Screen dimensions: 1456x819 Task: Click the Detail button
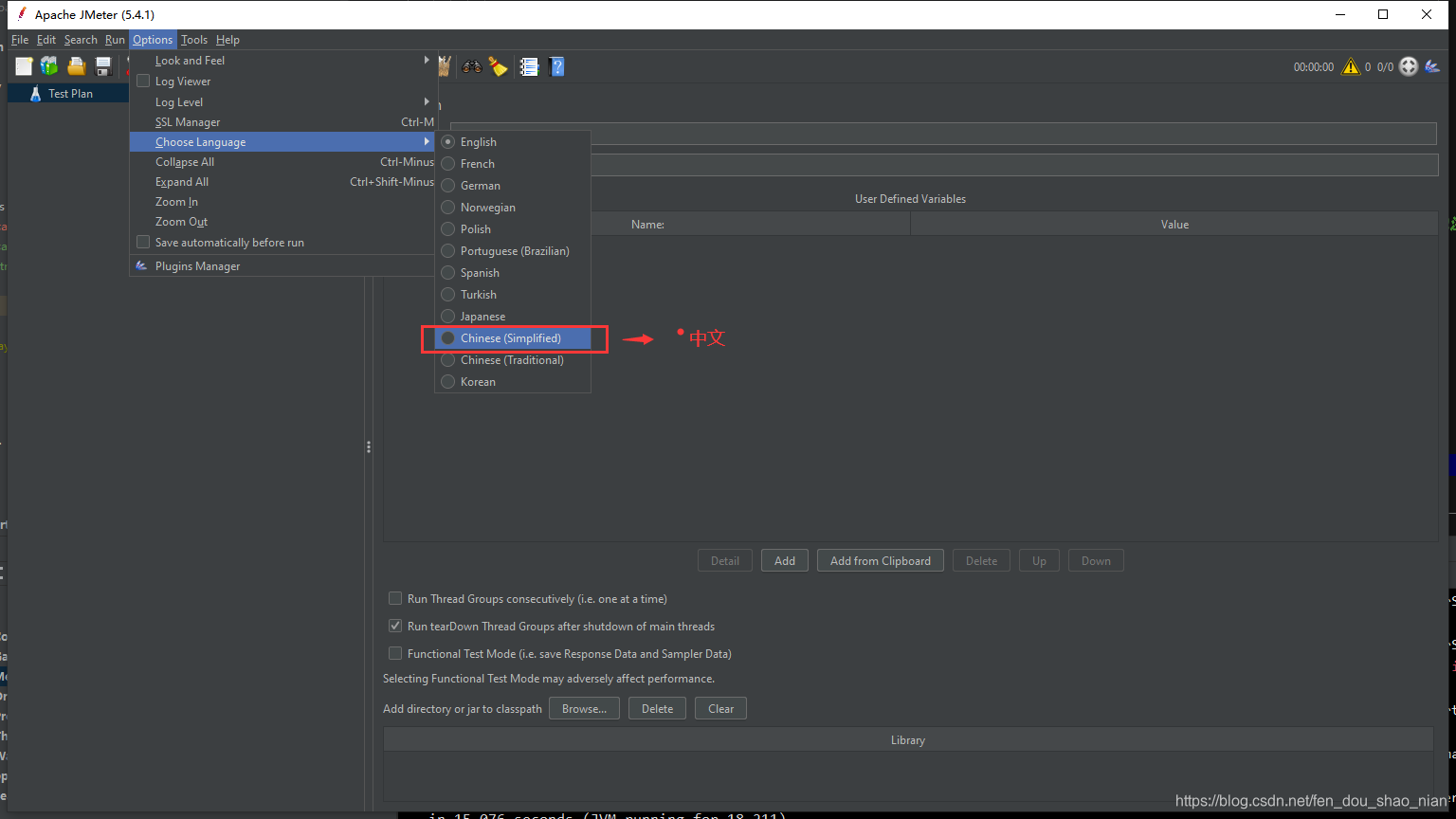(725, 561)
